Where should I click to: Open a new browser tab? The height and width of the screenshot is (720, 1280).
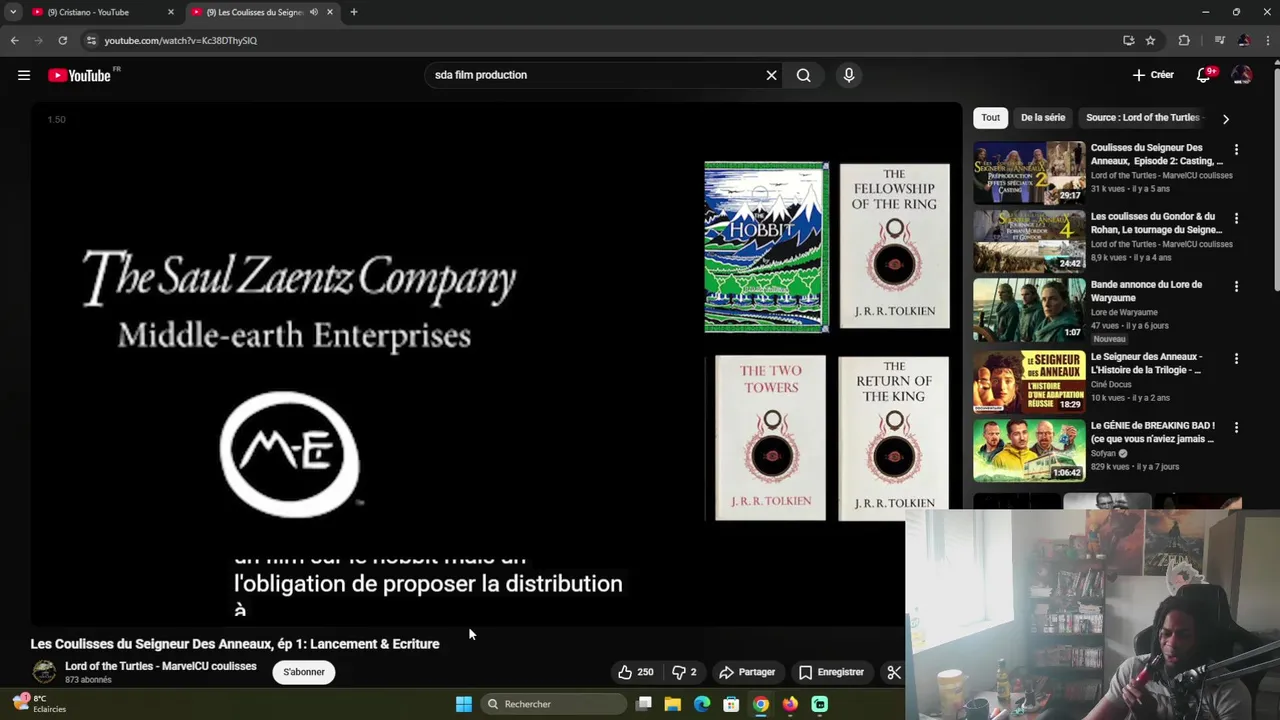point(353,12)
